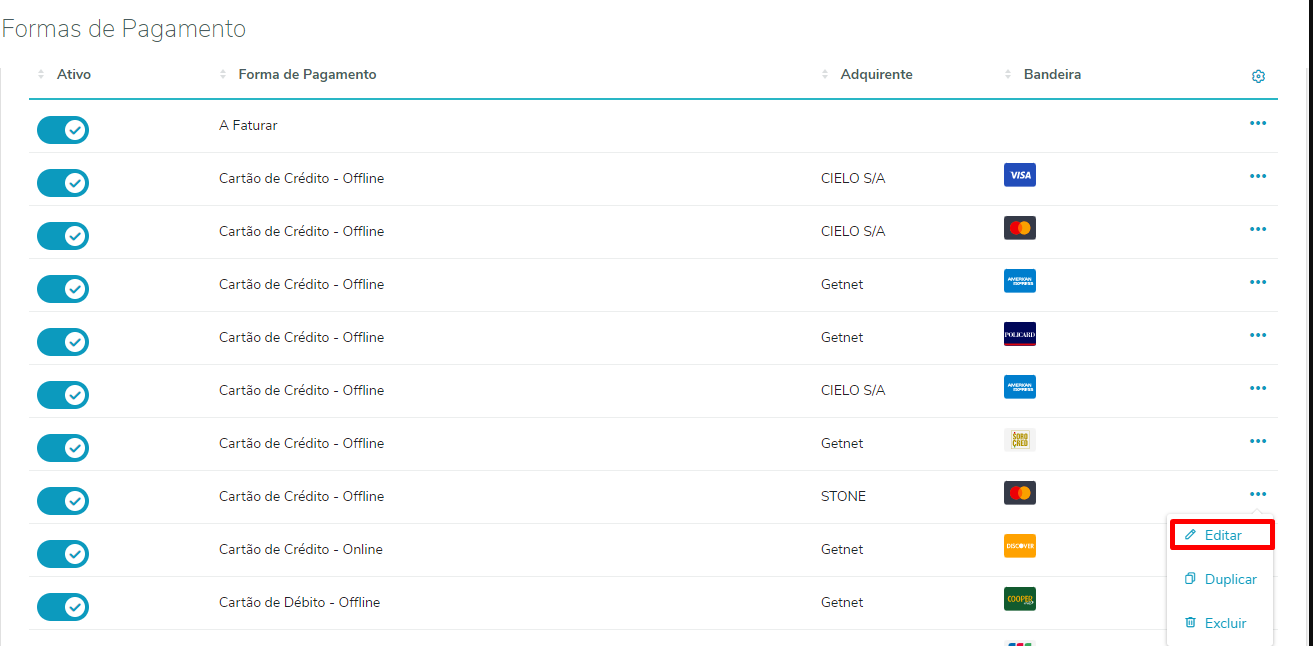The height and width of the screenshot is (646, 1313).
Task: Open the three-dot menu for the Getnet American Express row
Action: click(x=1258, y=282)
